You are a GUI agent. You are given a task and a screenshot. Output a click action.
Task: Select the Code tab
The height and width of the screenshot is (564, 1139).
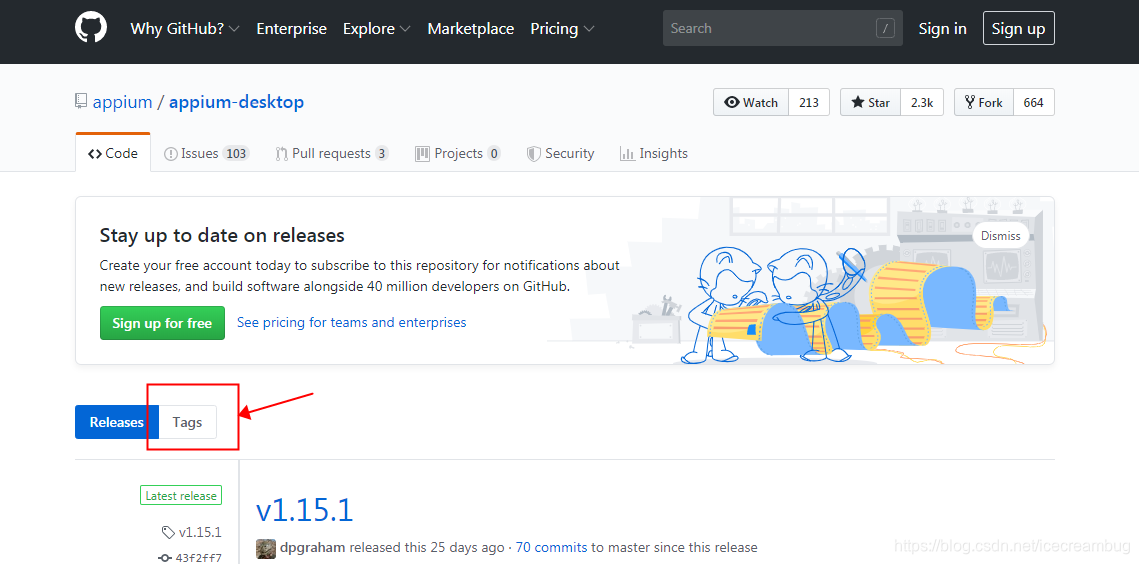click(113, 153)
